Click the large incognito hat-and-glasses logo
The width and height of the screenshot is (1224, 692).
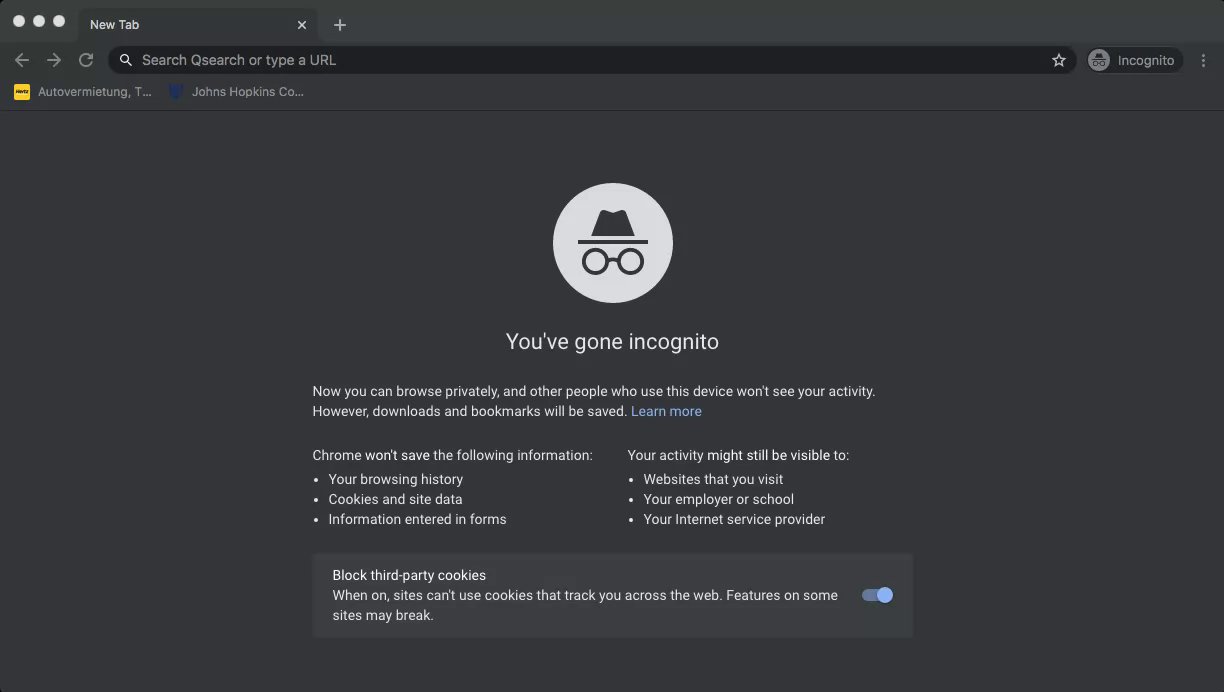pyautogui.click(x=612, y=243)
